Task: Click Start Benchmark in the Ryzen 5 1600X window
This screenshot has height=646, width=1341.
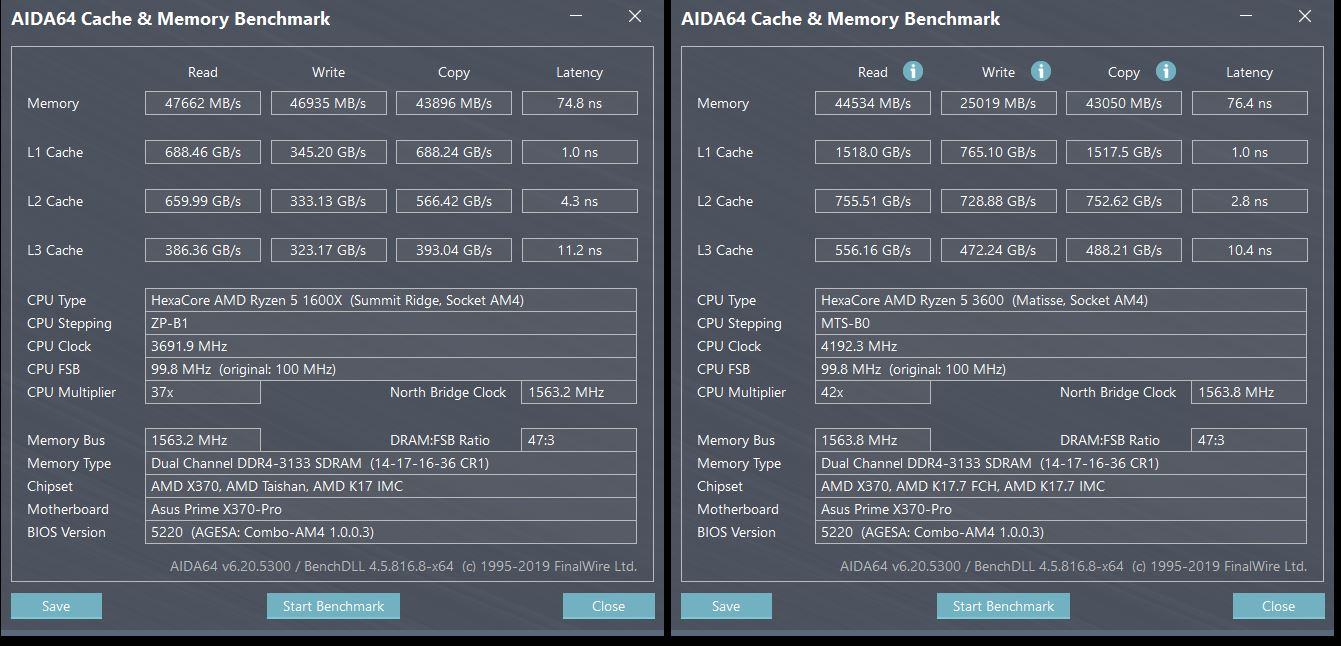Action: (333, 606)
